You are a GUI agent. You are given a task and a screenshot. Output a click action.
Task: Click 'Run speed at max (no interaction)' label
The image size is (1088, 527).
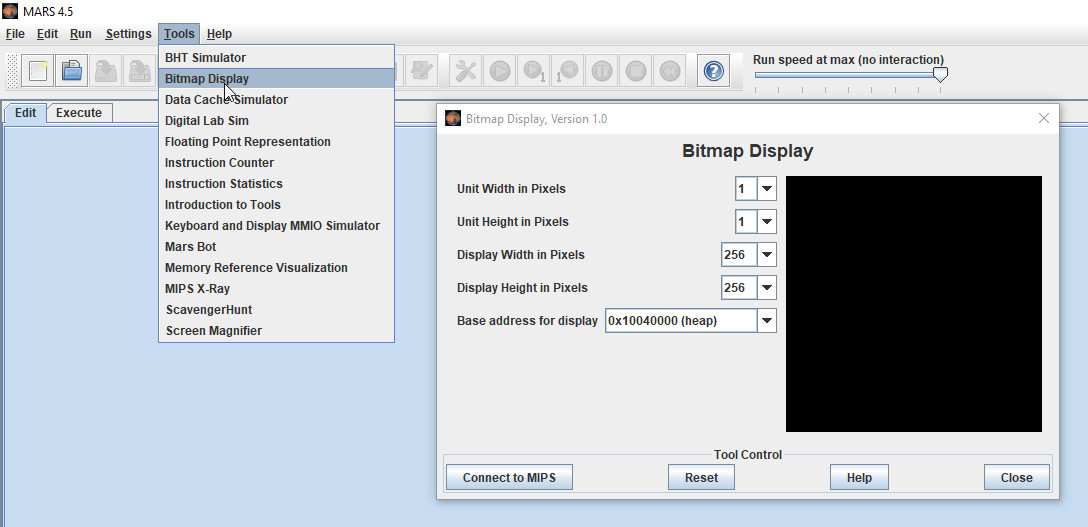[x=848, y=60]
